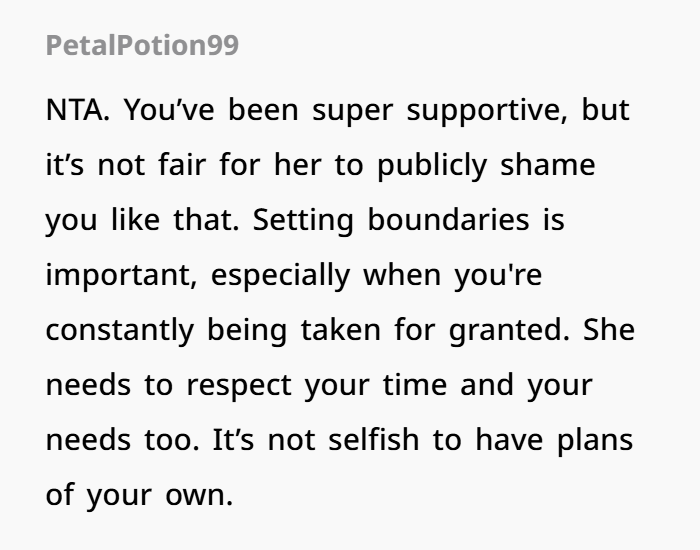The image size is (700, 550).
Task: Click the word "plans" in the comment
Action: 595,441
